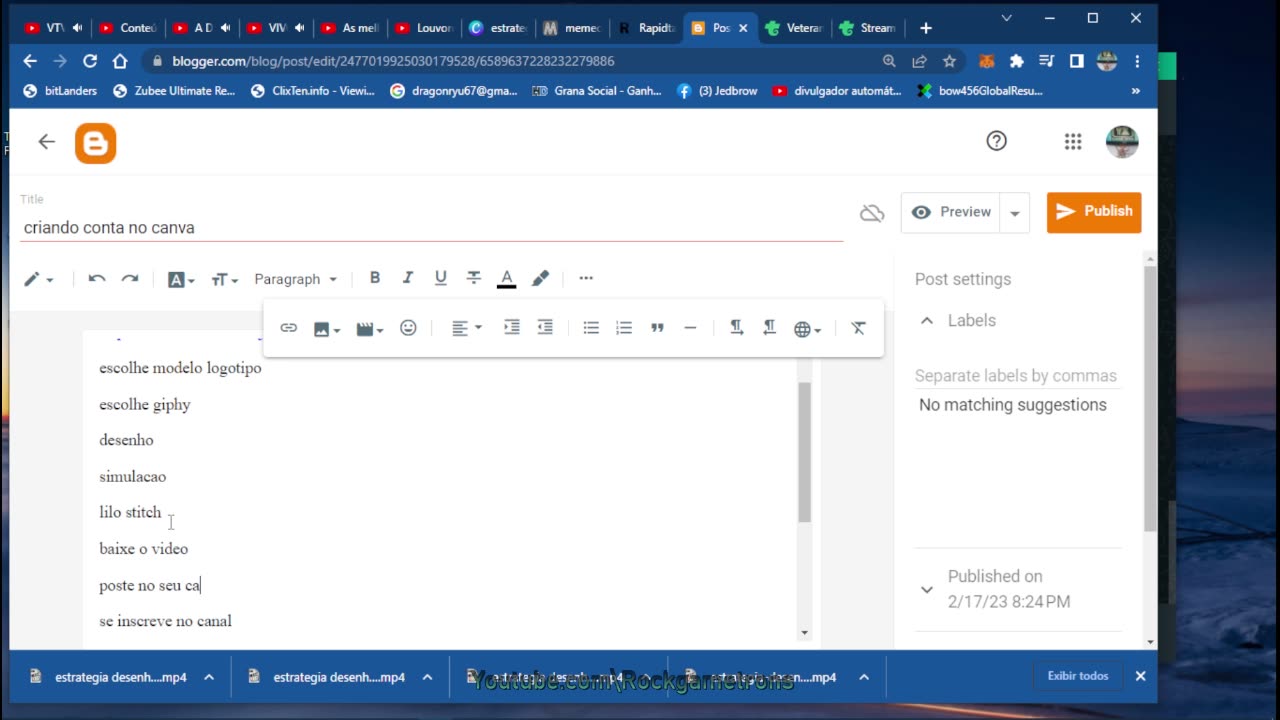Insert special characters emoji icon
This screenshot has width=1280, height=720.
408,328
